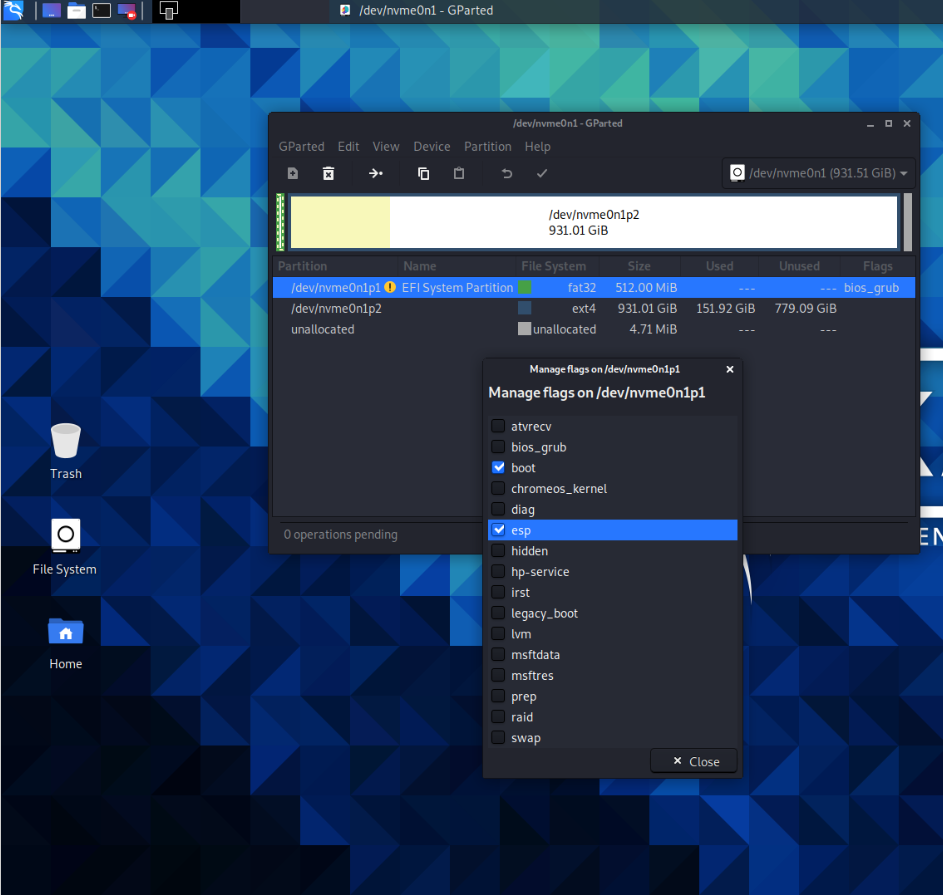Viewport: 943px width, 895px height.
Task: Click the Delete partition toolbar icon
Action: (328, 173)
